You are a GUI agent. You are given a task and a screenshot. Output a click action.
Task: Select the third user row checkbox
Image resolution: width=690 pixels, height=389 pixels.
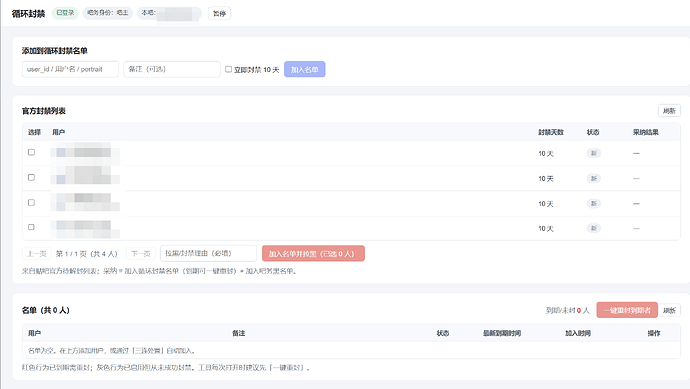pyautogui.click(x=31, y=202)
